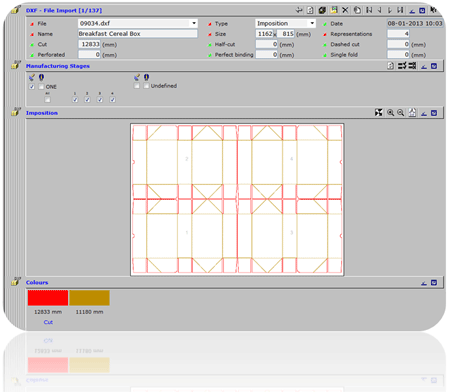Click the lock icon beside Colours title
The image size is (450, 392).
click(x=15, y=281)
